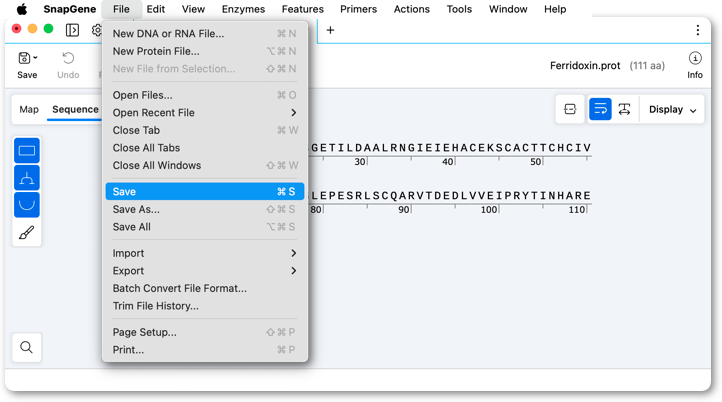Open the Window menu
Viewport: 722px width, 402px height.
coord(508,9)
